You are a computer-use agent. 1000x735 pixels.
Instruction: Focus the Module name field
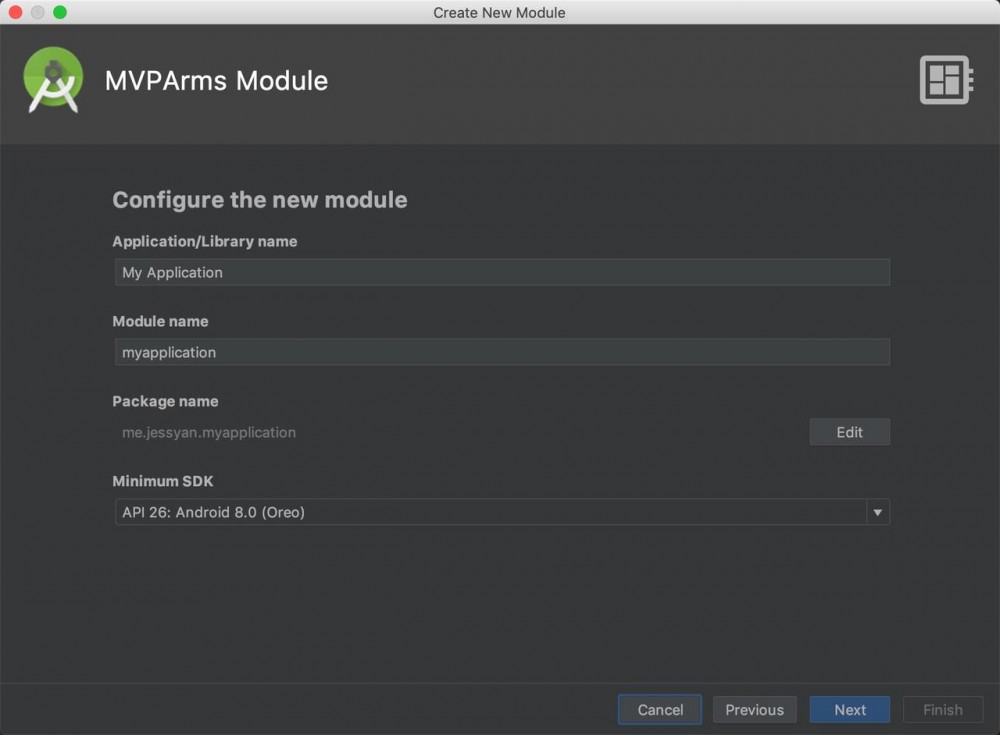point(502,352)
